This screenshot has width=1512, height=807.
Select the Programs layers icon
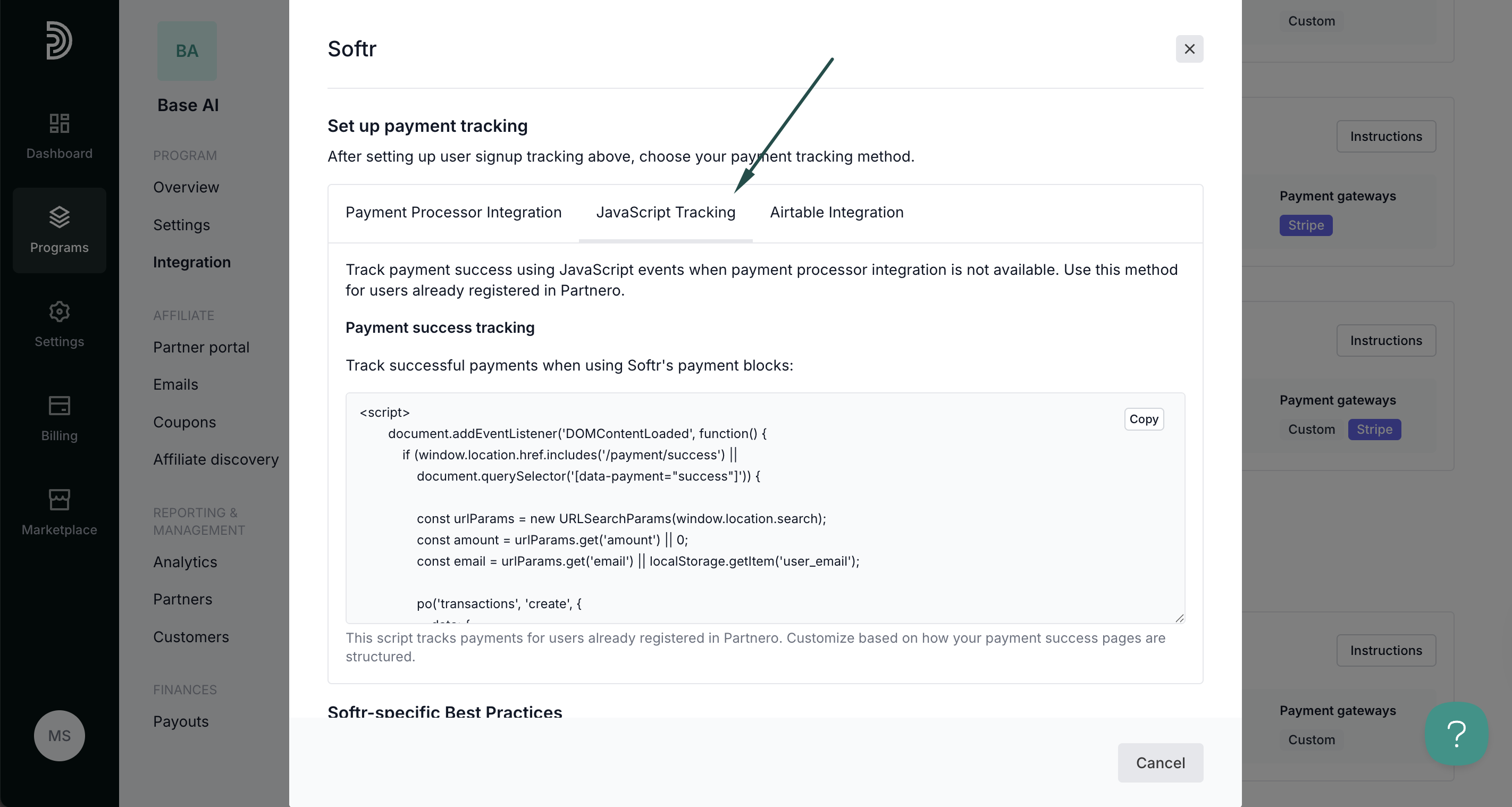(60, 217)
